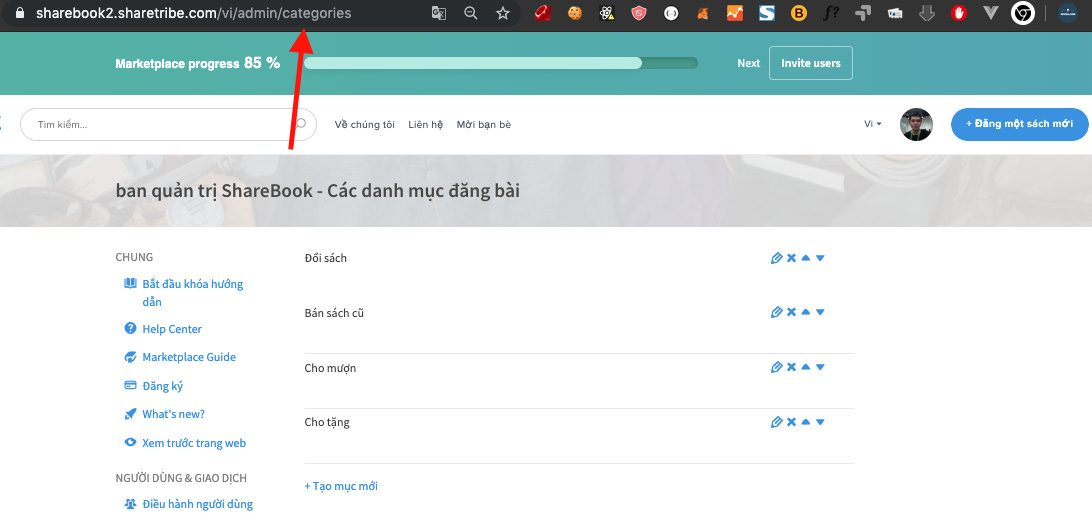Click Đăng một sách mới button

(x=1020, y=125)
